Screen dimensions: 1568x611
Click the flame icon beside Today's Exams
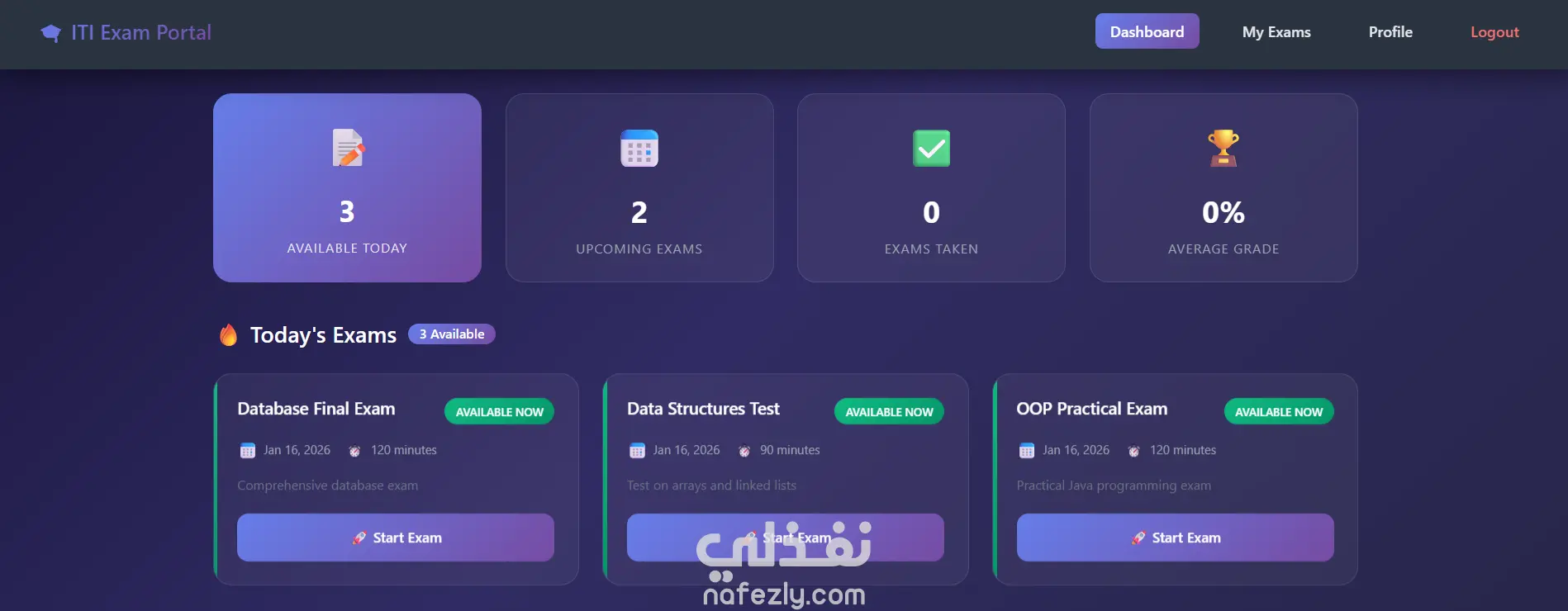[229, 335]
